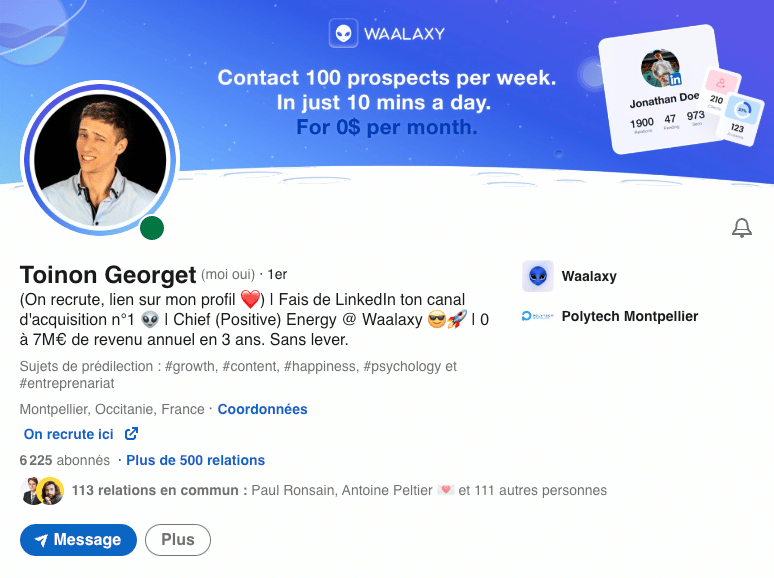Send a message with the Message button
The width and height of the screenshot is (774, 578).
(78, 539)
